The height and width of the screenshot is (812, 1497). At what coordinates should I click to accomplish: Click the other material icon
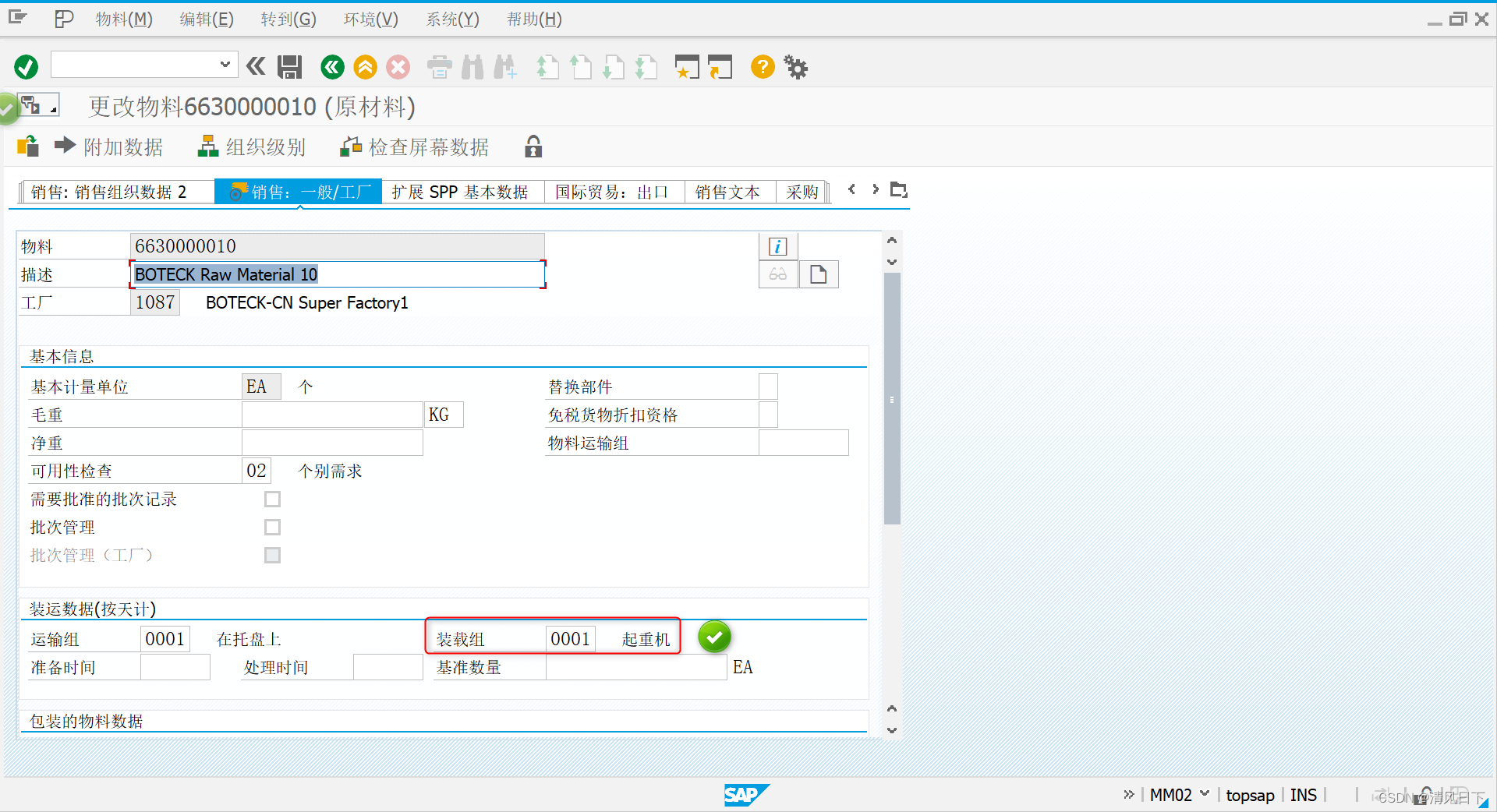coord(28,147)
